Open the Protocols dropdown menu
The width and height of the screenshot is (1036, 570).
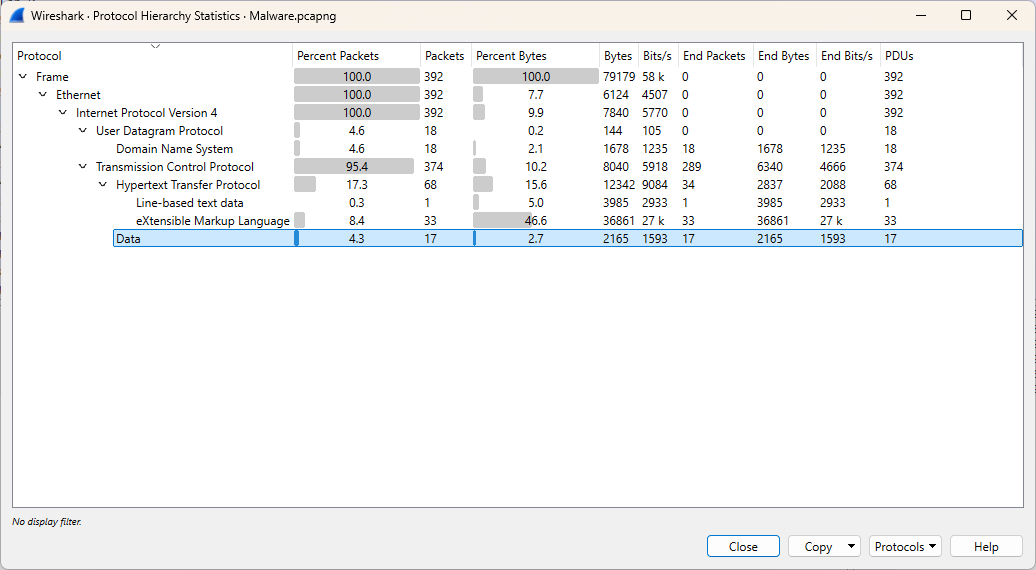[905, 546]
